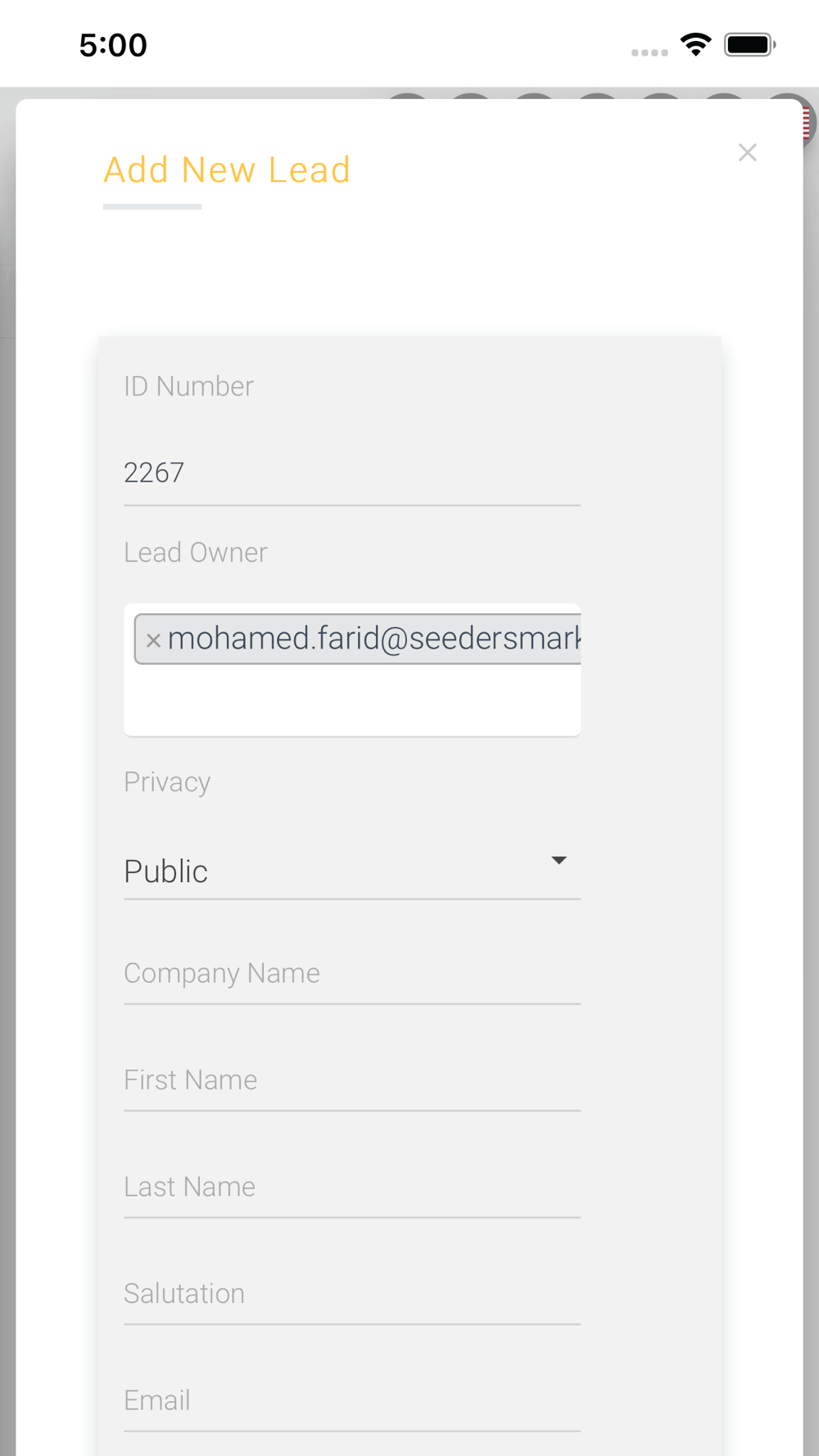This screenshot has width=819, height=1456.
Task: Click the striped flag icon behind dialog
Action: pyautogui.click(x=807, y=123)
